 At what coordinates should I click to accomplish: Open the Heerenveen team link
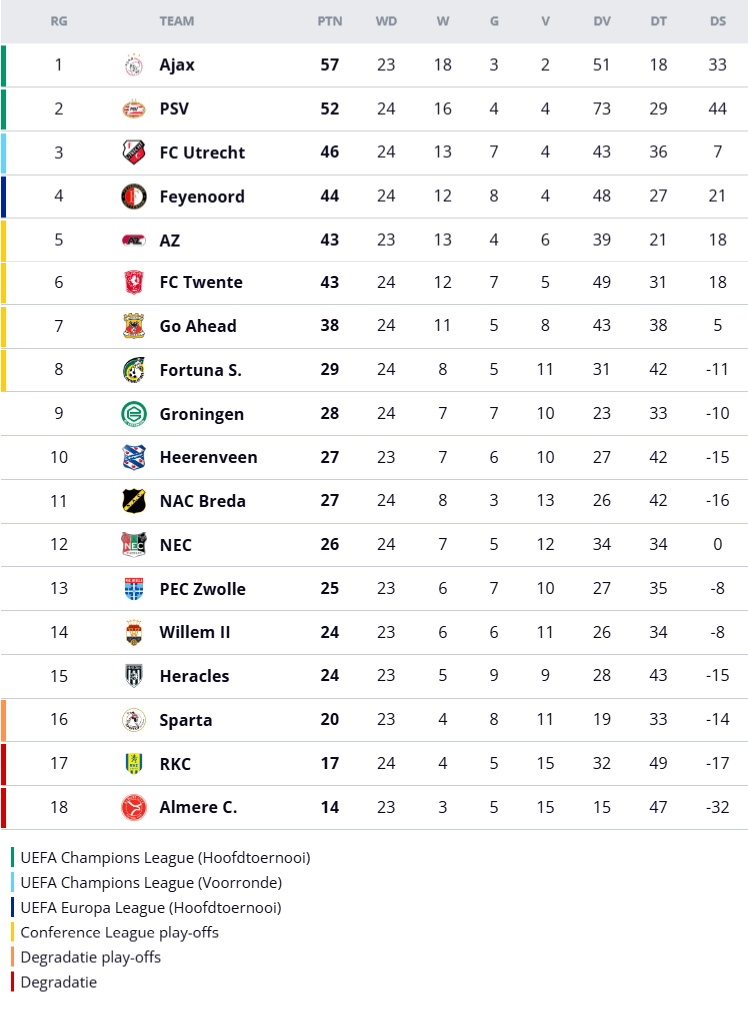point(208,457)
